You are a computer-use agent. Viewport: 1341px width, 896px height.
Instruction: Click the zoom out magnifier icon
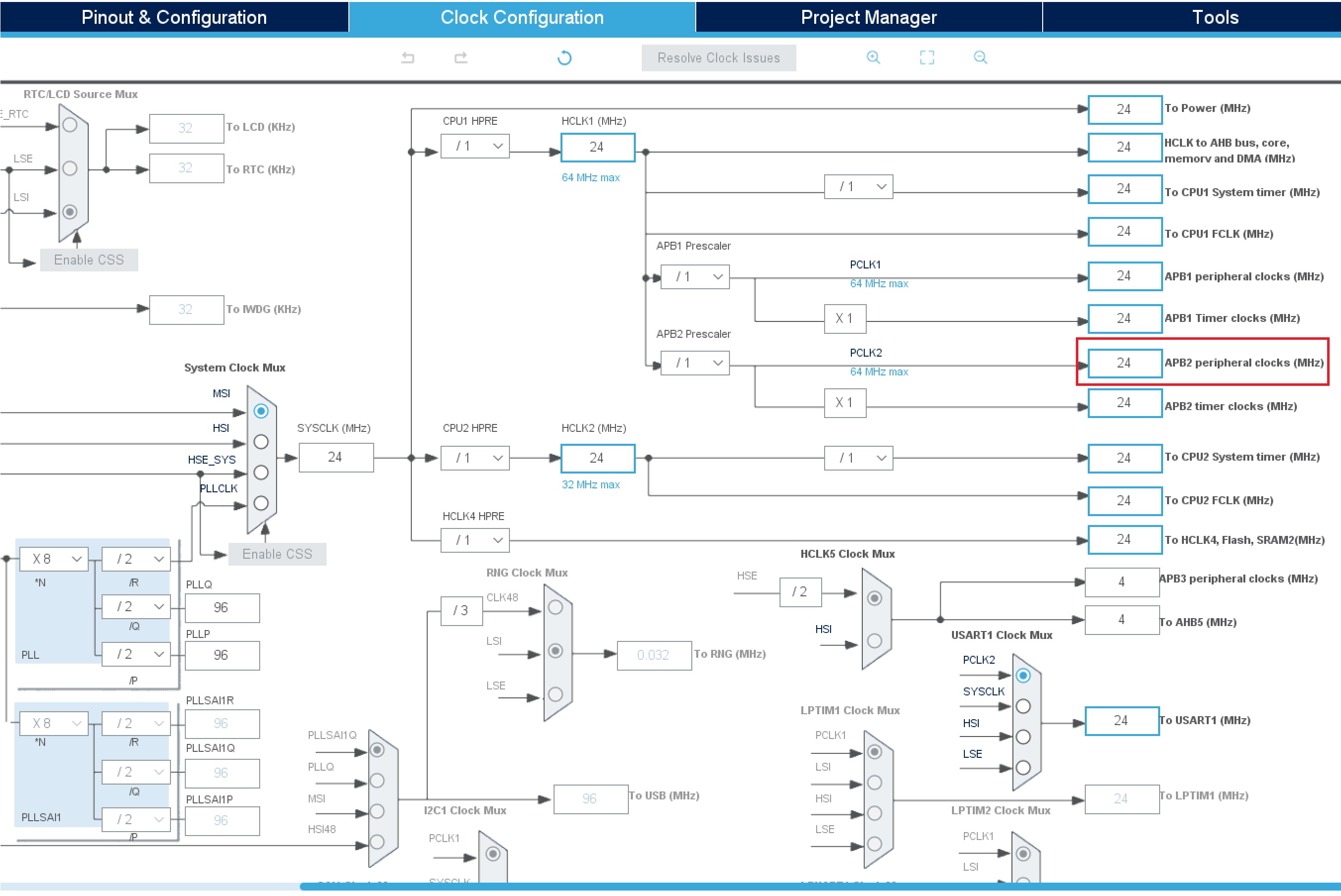pyautogui.click(x=980, y=57)
